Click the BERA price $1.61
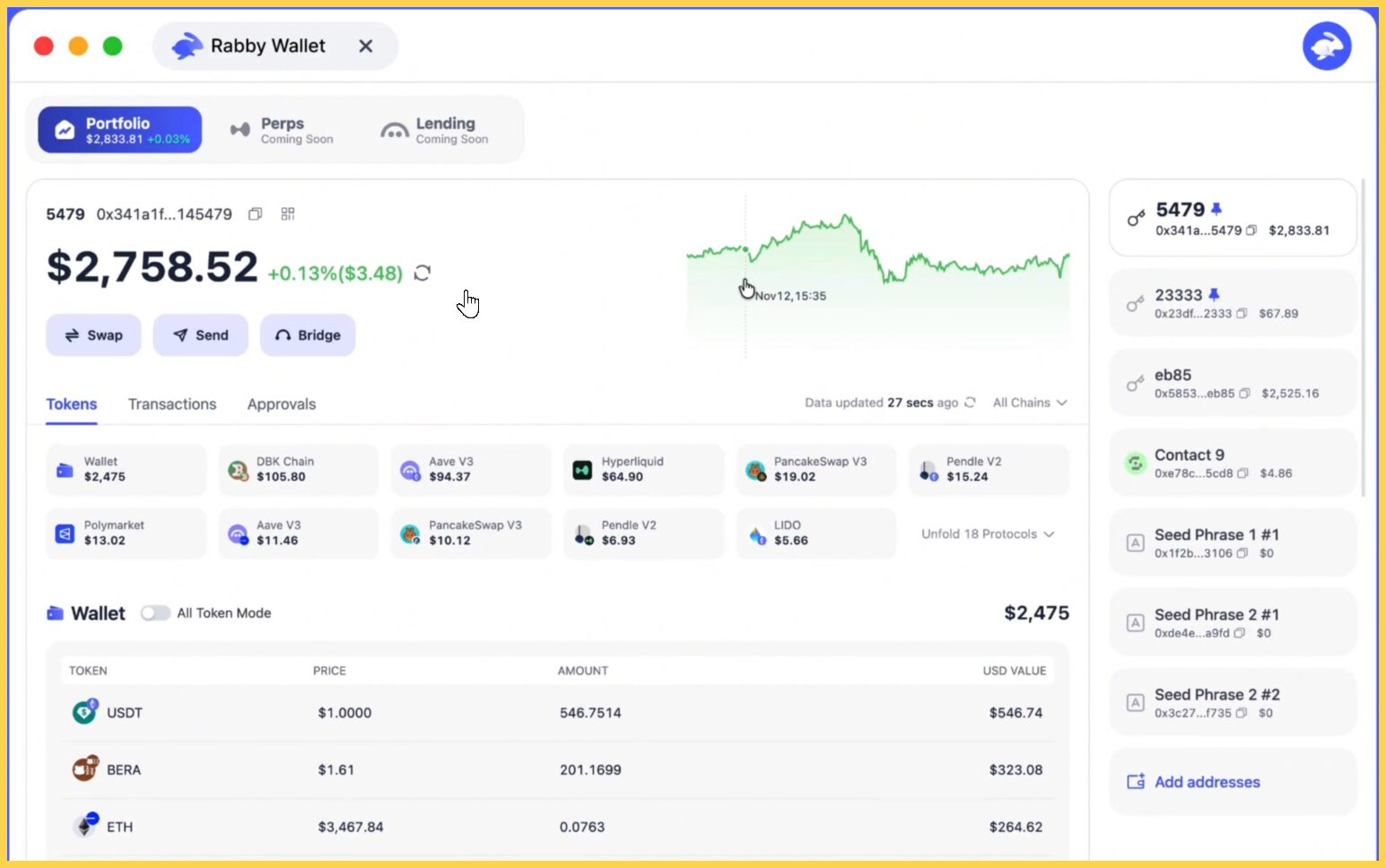 coord(336,770)
